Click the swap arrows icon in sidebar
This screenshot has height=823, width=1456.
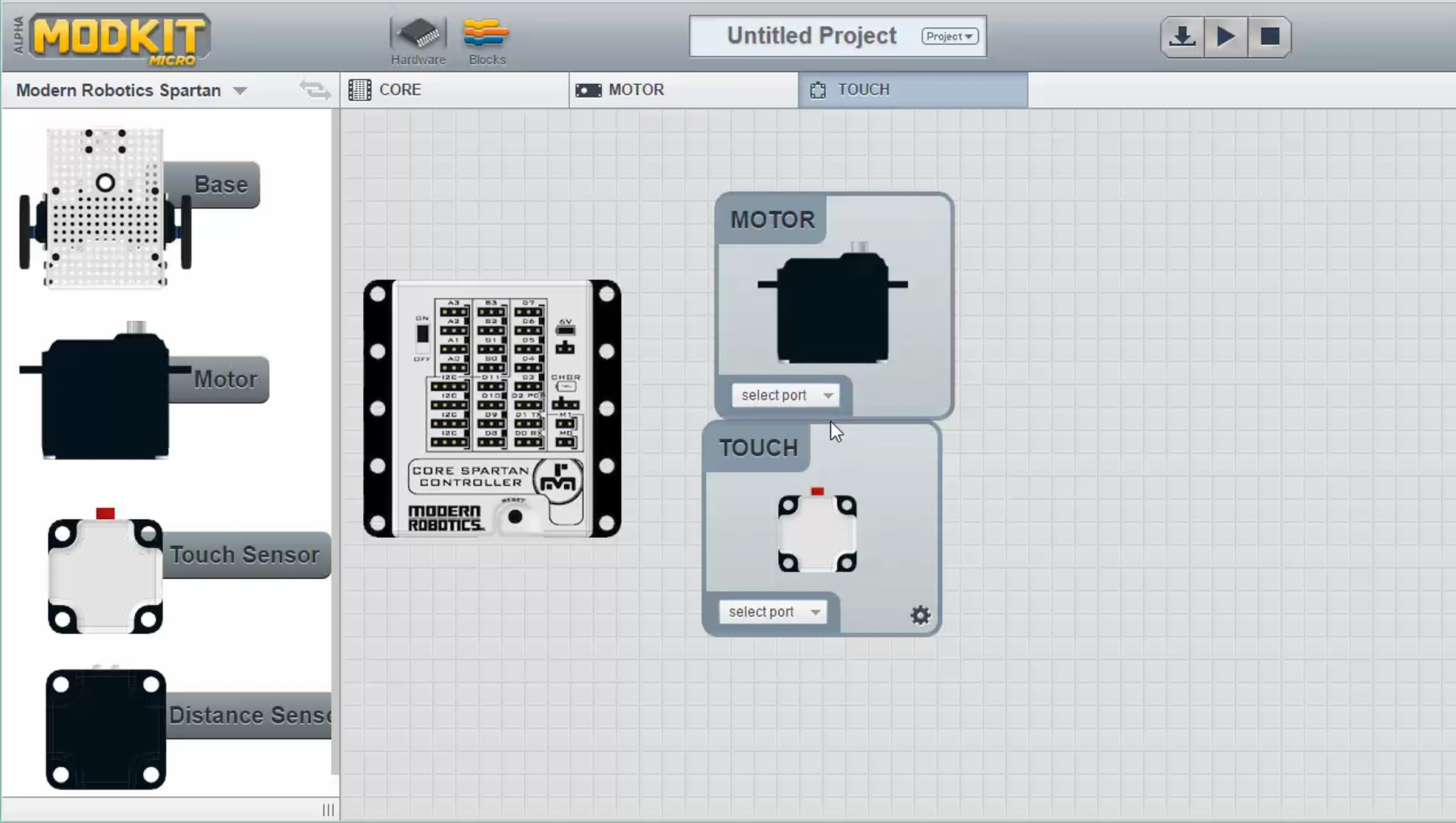pos(315,90)
